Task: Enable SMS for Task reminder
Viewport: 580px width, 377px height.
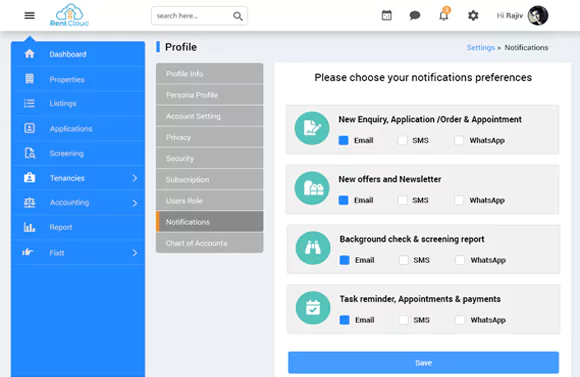Action: coord(404,320)
